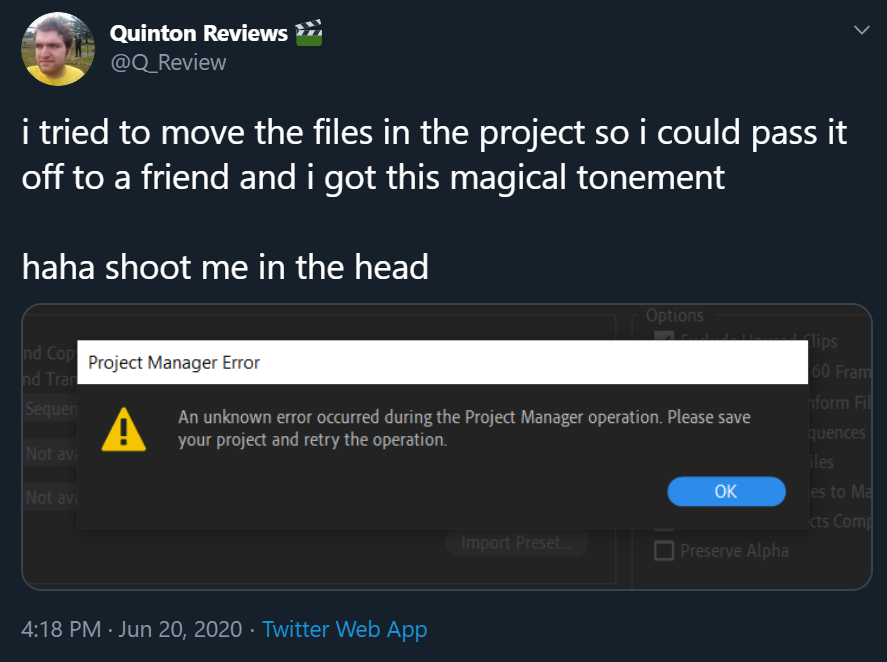This screenshot has width=887, height=662.
Task: Click the dimmed Sequence field behind dialog
Action: coord(50,409)
